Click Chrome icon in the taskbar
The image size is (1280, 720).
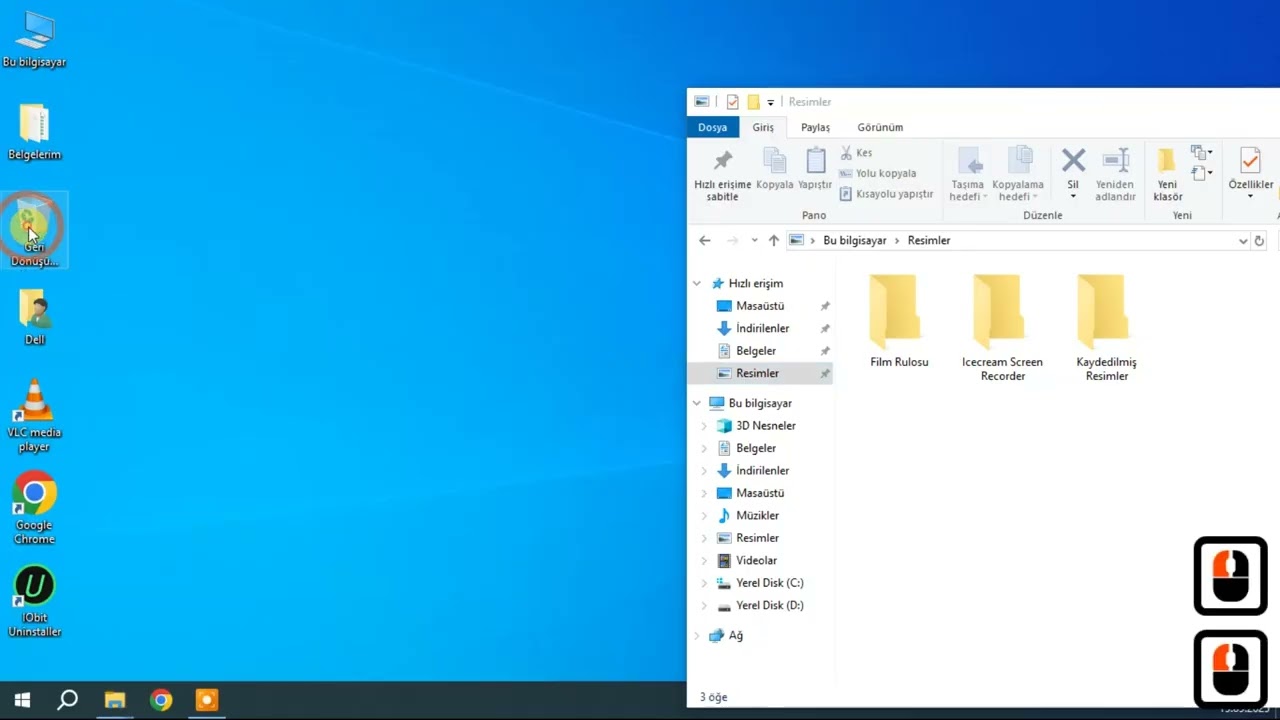click(x=161, y=700)
